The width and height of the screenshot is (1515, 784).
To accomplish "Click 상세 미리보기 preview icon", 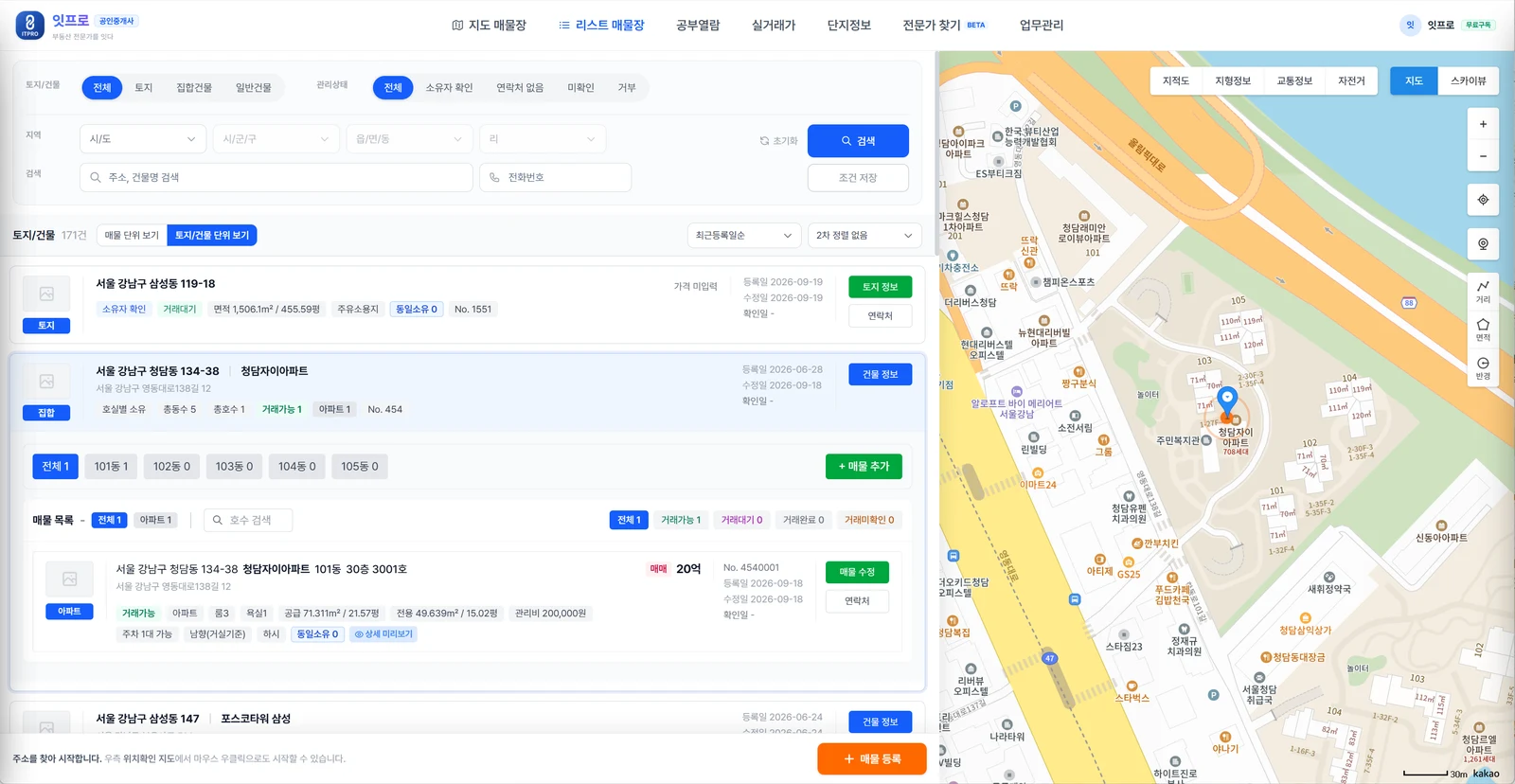I will 383,634.
